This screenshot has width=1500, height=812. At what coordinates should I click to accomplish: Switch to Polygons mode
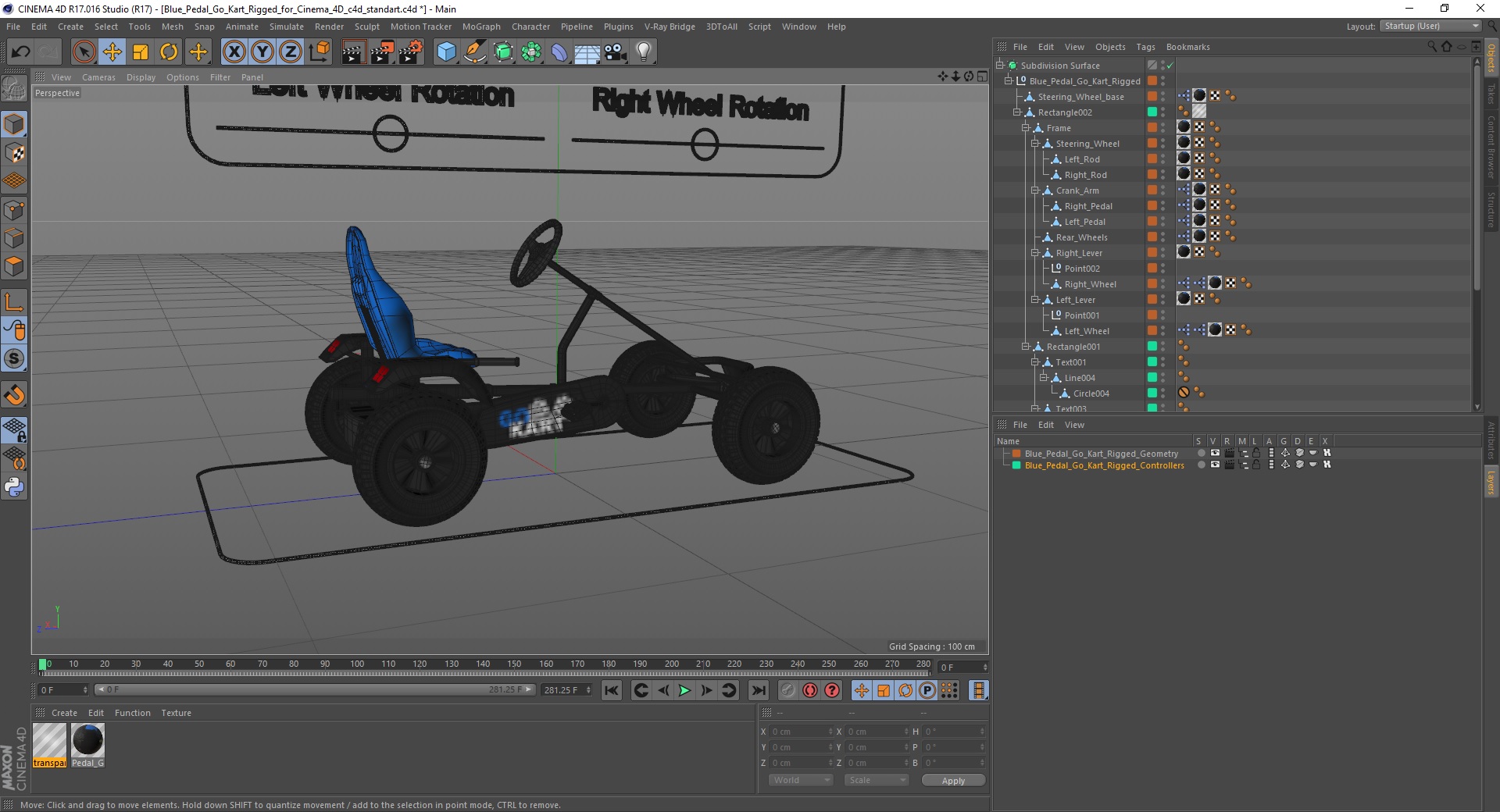(14, 266)
